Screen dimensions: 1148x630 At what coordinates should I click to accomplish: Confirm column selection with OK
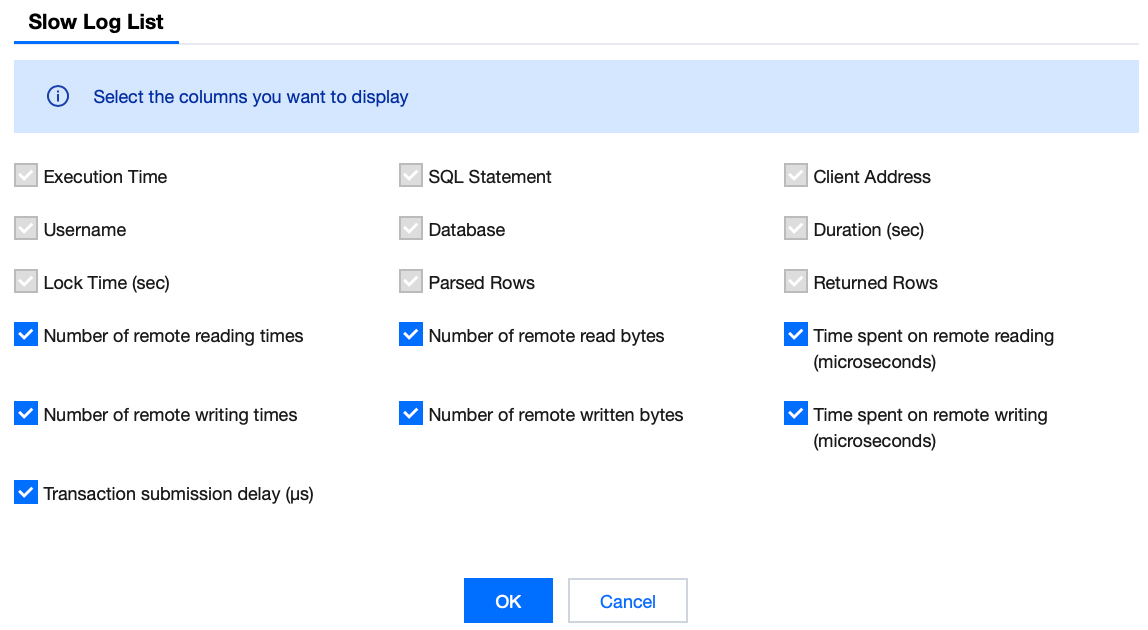click(508, 601)
